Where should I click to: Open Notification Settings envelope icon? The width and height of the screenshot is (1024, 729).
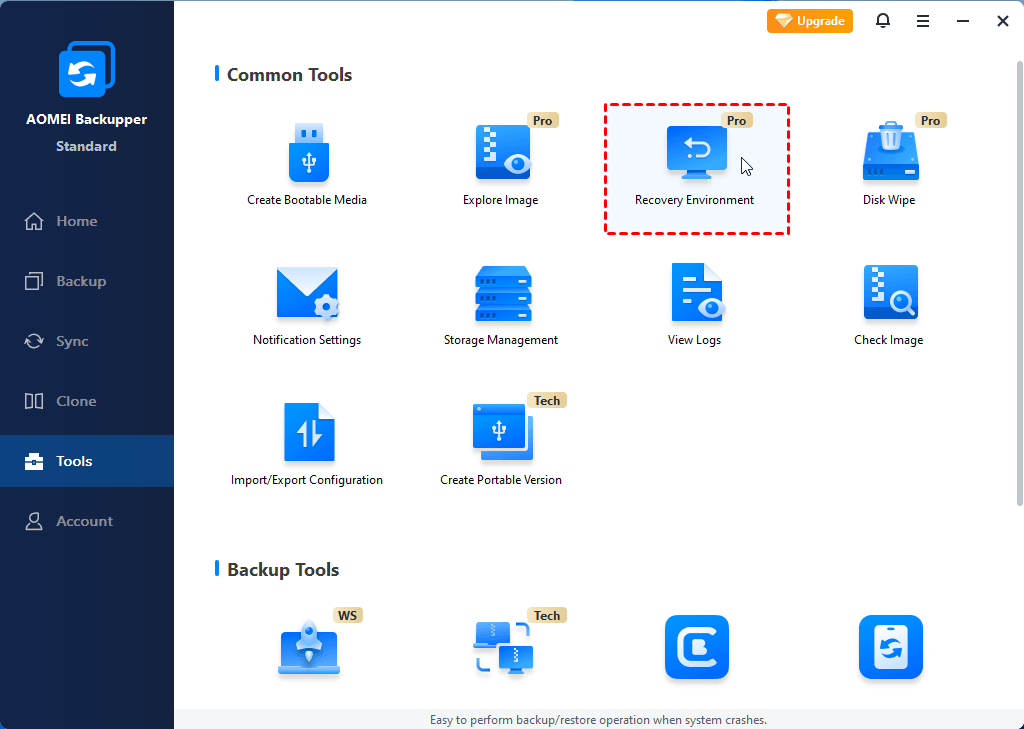pos(308,293)
